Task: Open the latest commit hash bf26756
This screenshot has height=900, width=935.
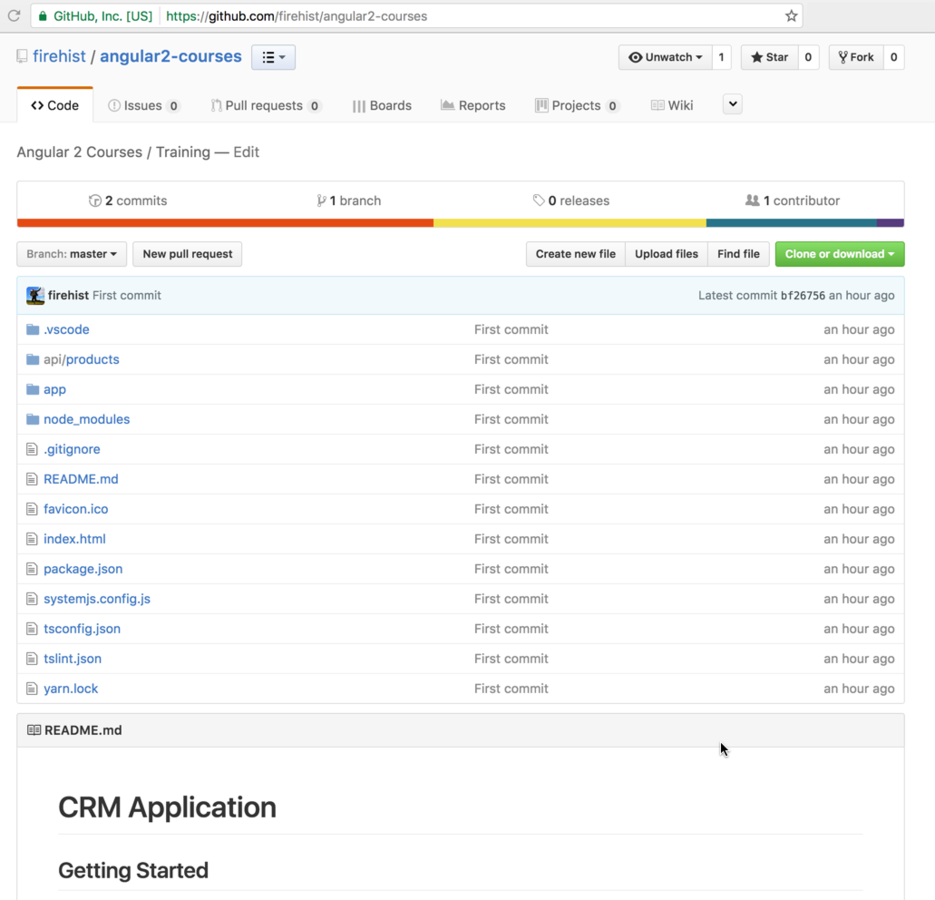Action: pyautogui.click(x=803, y=295)
